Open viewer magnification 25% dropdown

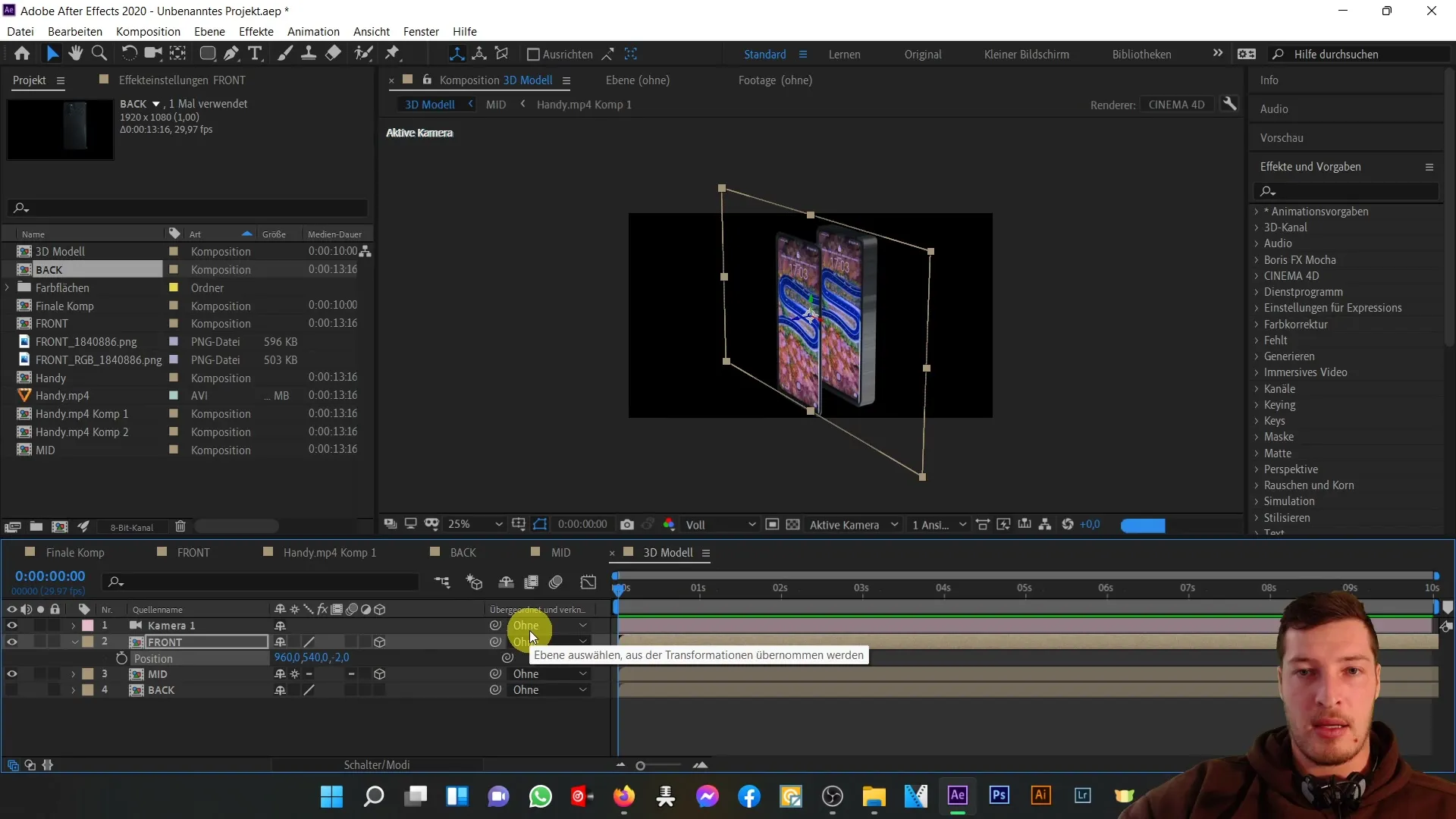[x=475, y=525]
